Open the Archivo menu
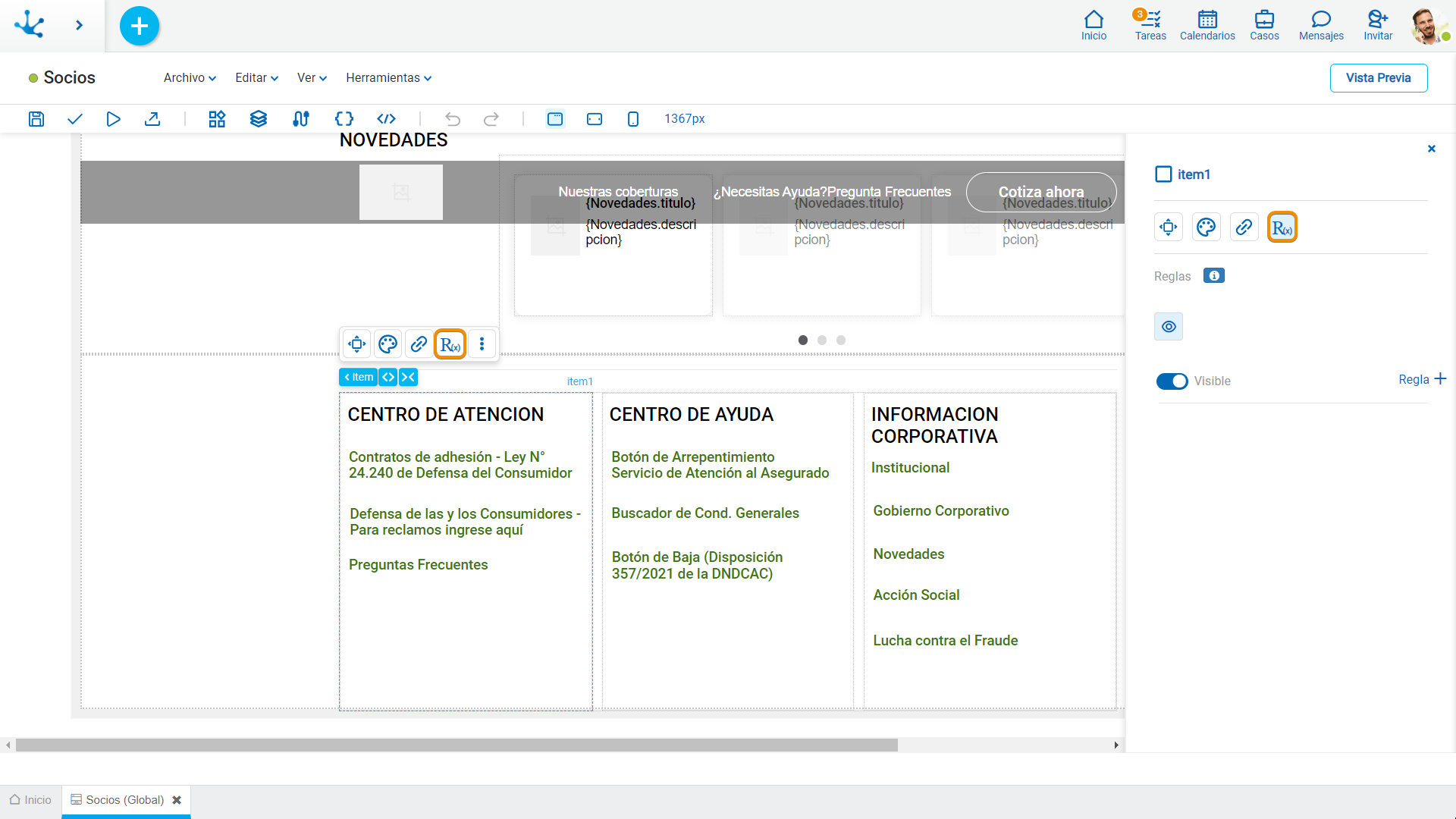Screen dimensions: 1456x819 [x=190, y=78]
